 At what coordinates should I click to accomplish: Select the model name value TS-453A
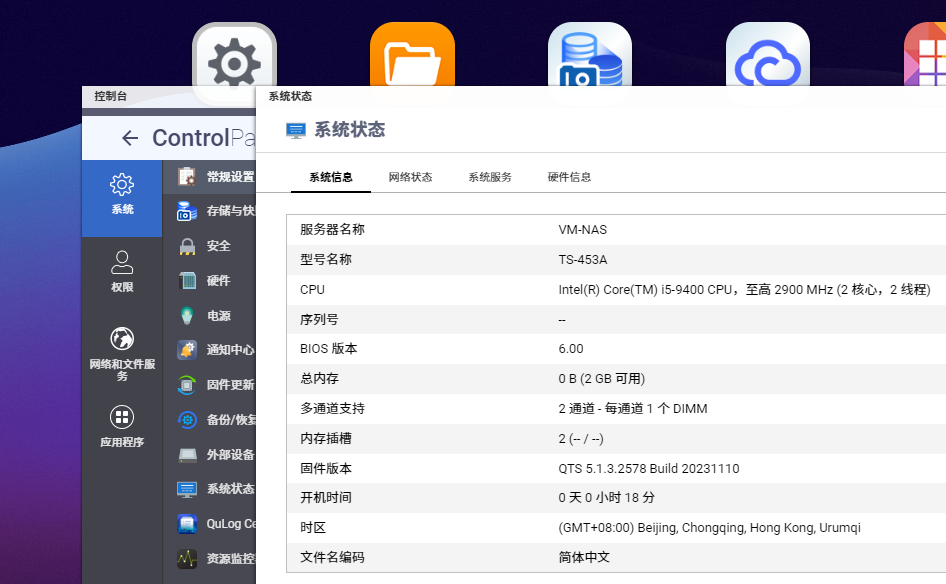[x=582, y=260]
